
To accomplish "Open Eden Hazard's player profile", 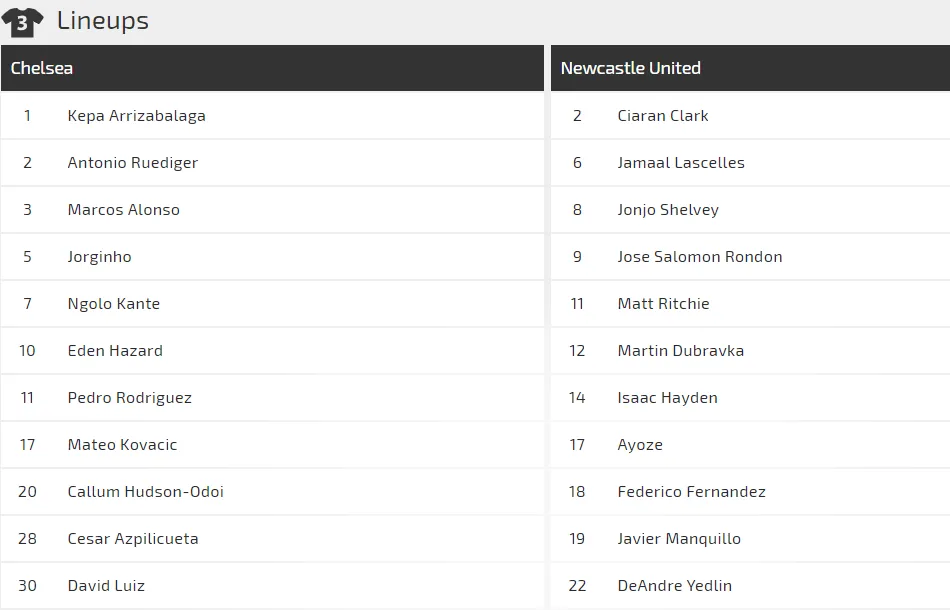I will 115,351.
